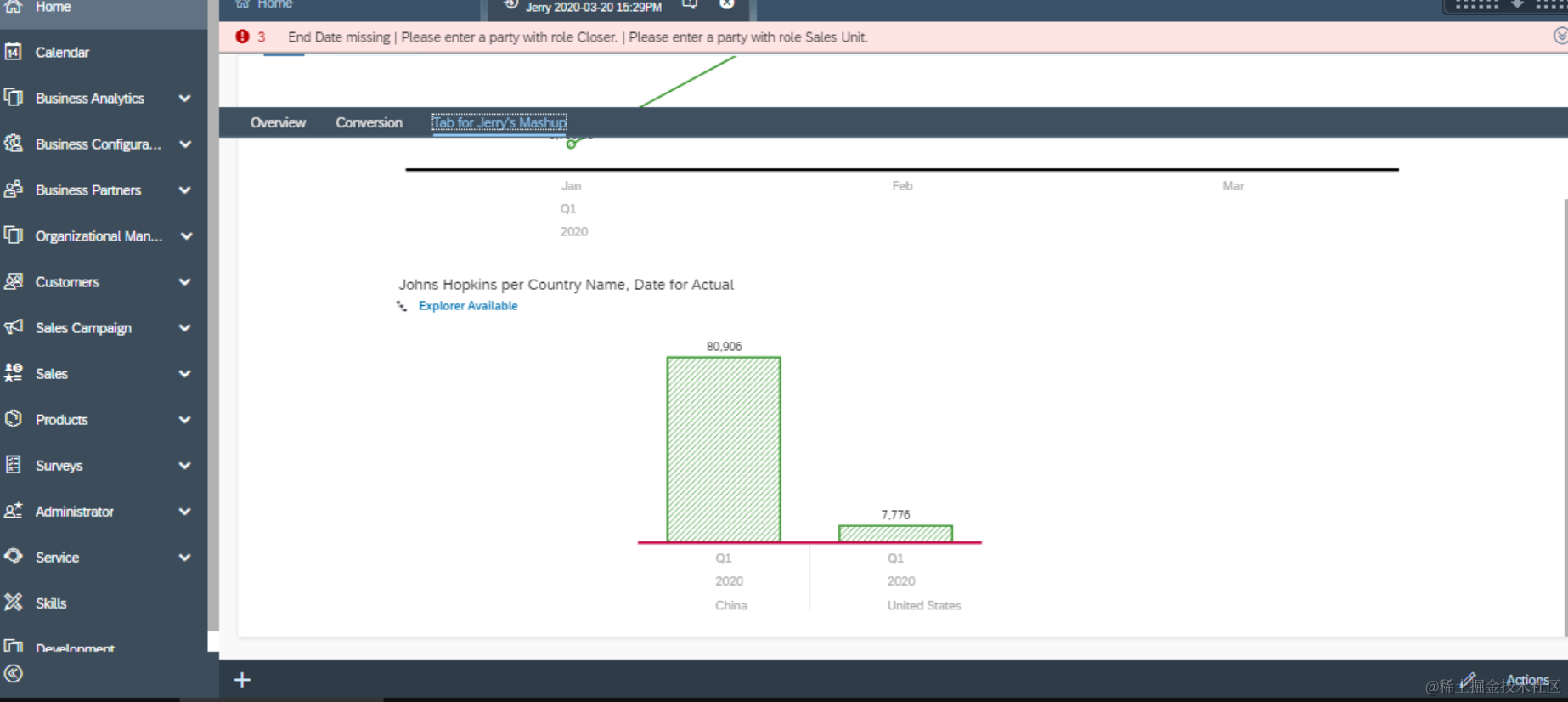Expand Business Analytics menu chevron
The height and width of the screenshot is (702, 1568).
184,99
